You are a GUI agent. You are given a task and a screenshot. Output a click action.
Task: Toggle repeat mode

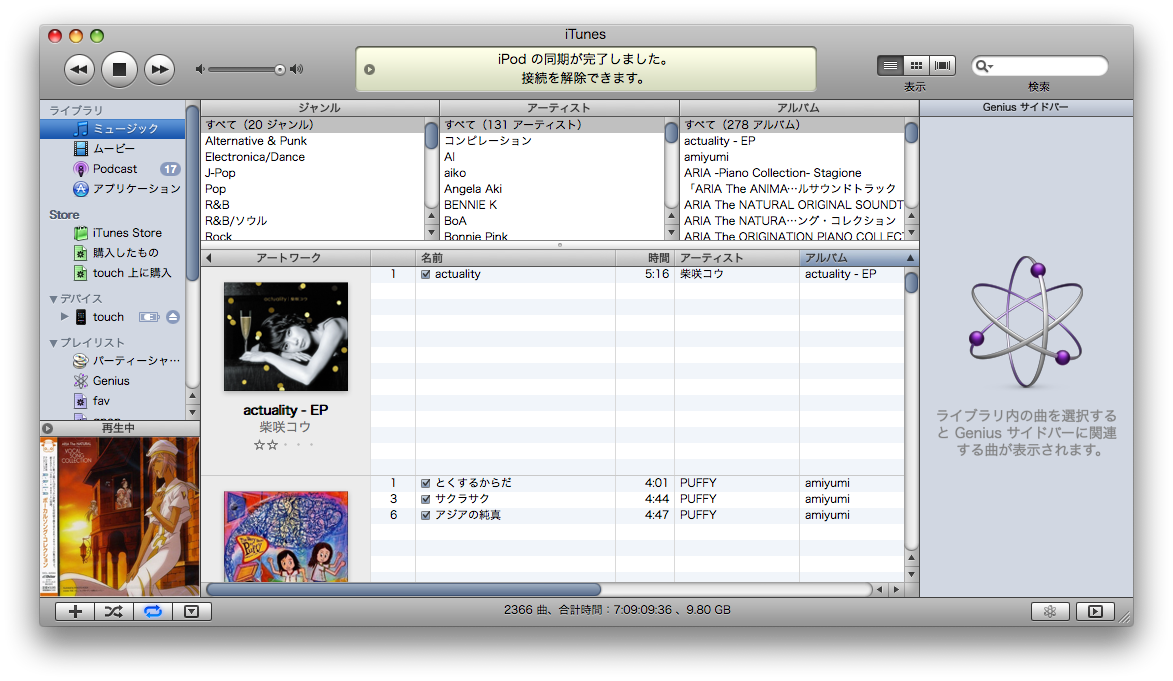point(153,611)
